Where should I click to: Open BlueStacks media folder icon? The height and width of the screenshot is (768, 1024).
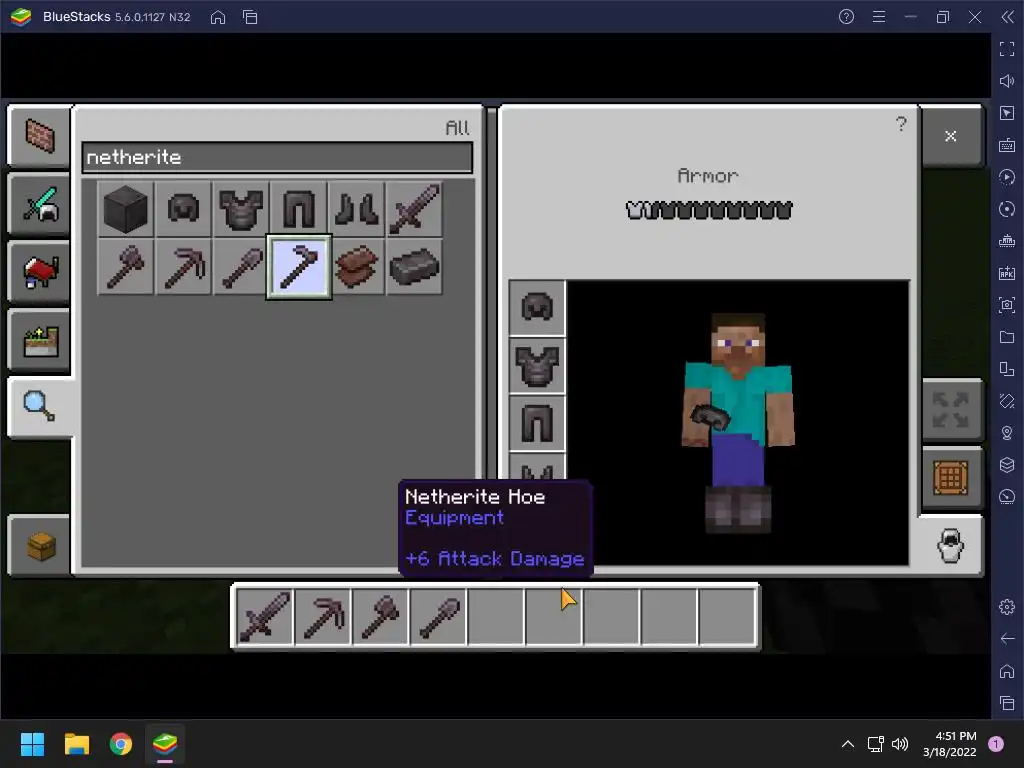point(1007,337)
